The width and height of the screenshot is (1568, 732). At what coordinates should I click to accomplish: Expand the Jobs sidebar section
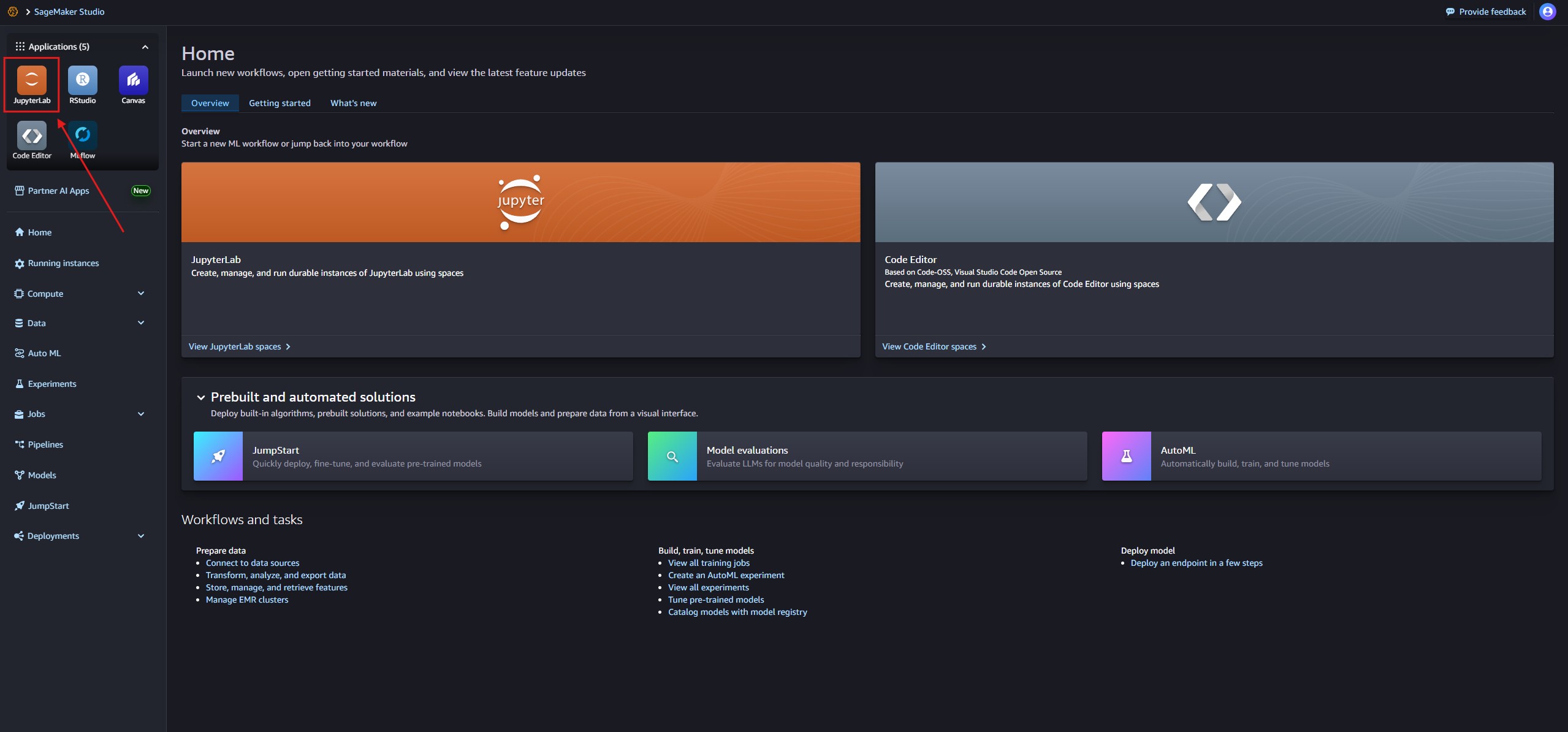[141, 414]
